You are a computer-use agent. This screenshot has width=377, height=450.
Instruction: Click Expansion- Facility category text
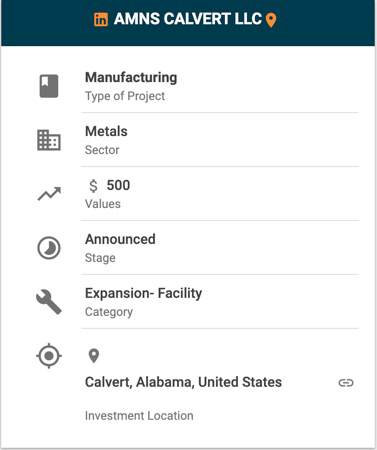[144, 294]
